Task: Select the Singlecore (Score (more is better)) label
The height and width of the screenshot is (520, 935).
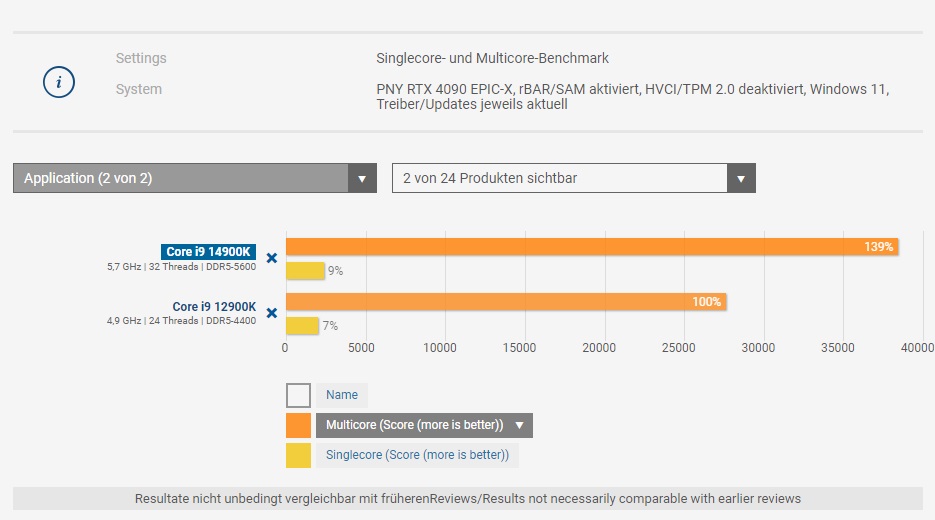Action: tap(417, 455)
